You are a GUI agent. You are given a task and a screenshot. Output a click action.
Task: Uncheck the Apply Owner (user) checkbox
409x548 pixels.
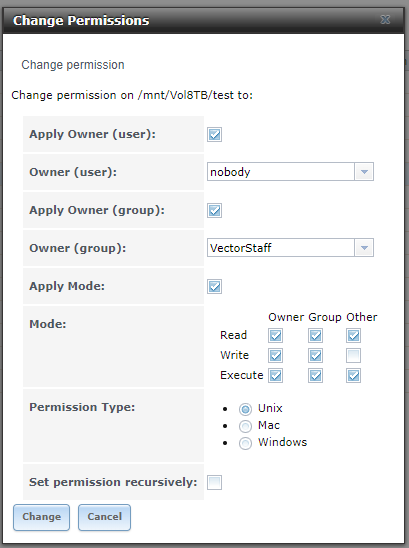coord(214,135)
